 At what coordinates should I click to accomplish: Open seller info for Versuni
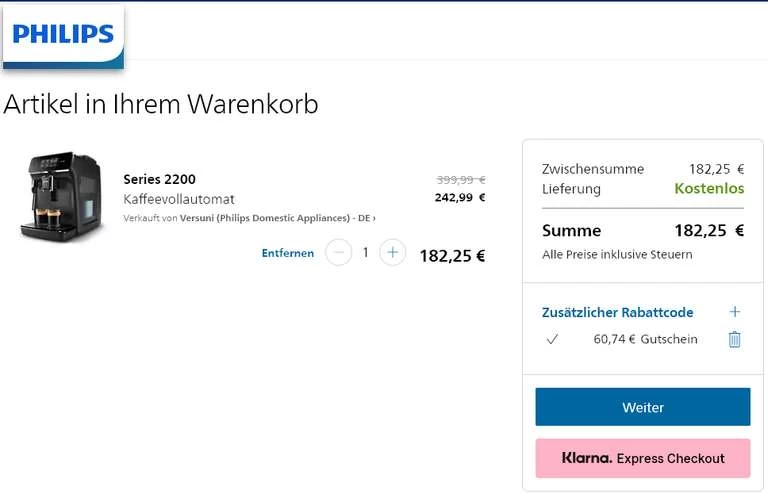click(x=278, y=218)
